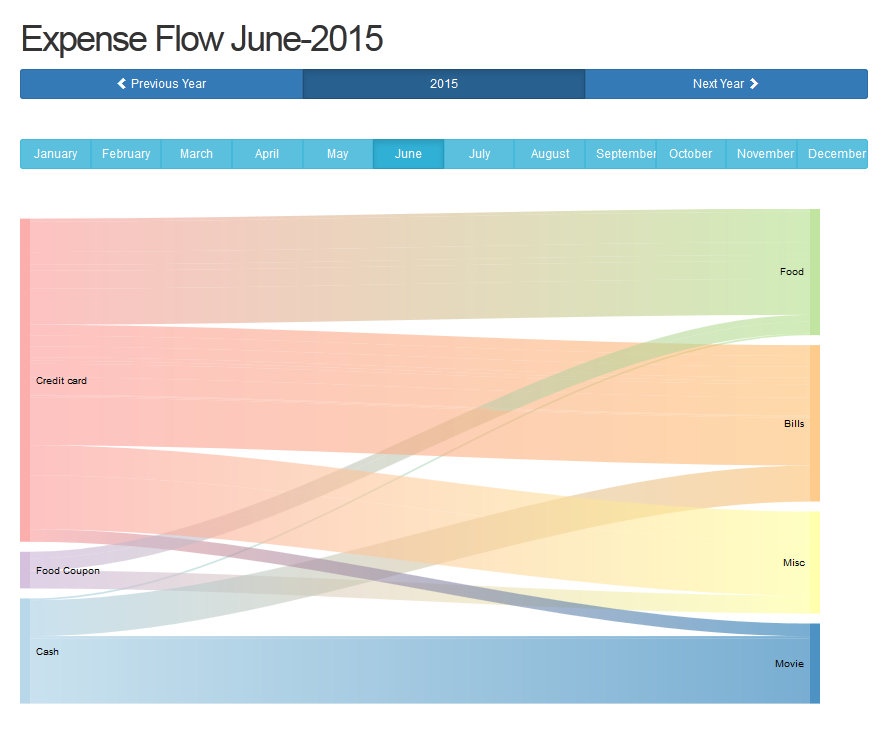The width and height of the screenshot is (881, 740).
Task: Click the Movie category node label
Action: tap(789, 664)
